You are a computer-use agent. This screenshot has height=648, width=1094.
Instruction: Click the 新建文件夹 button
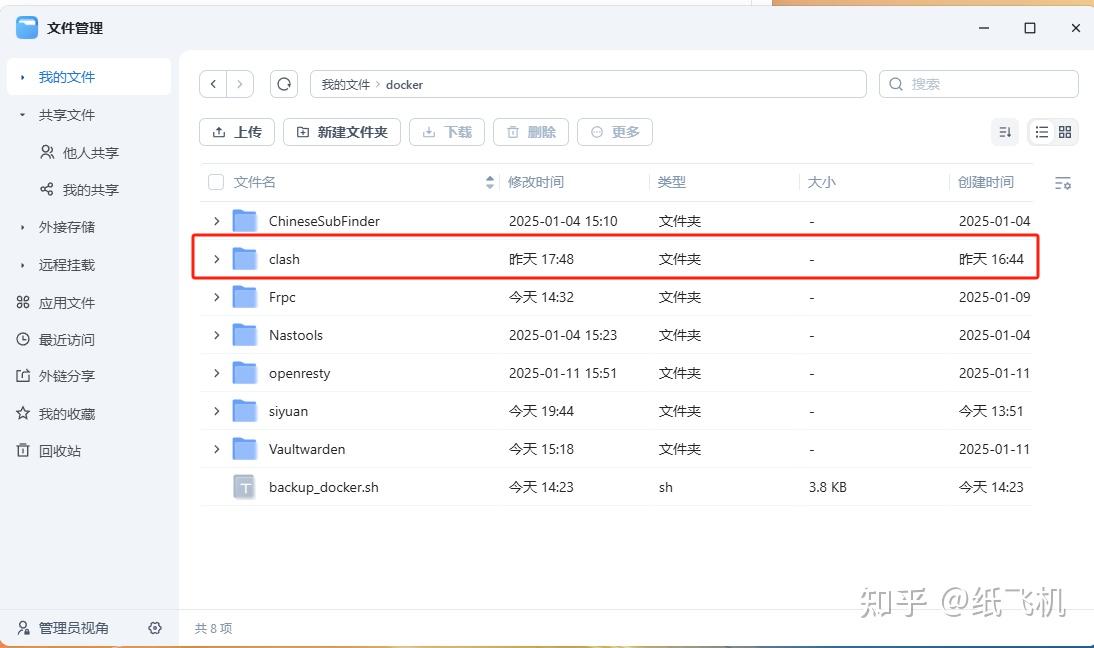(x=341, y=131)
